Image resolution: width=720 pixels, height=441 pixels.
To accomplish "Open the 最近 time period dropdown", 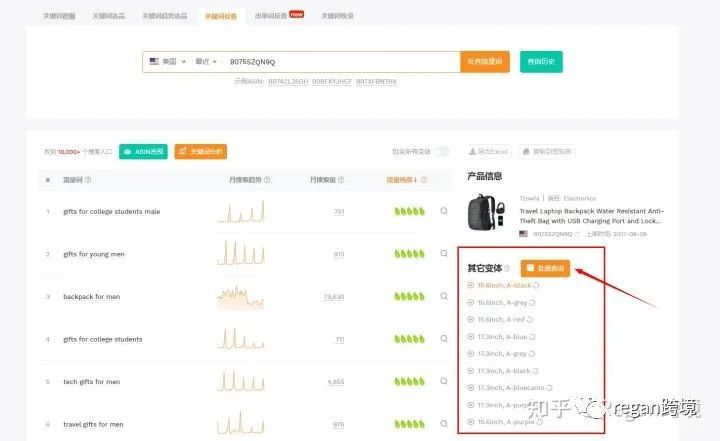I will [x=206, y=62].
